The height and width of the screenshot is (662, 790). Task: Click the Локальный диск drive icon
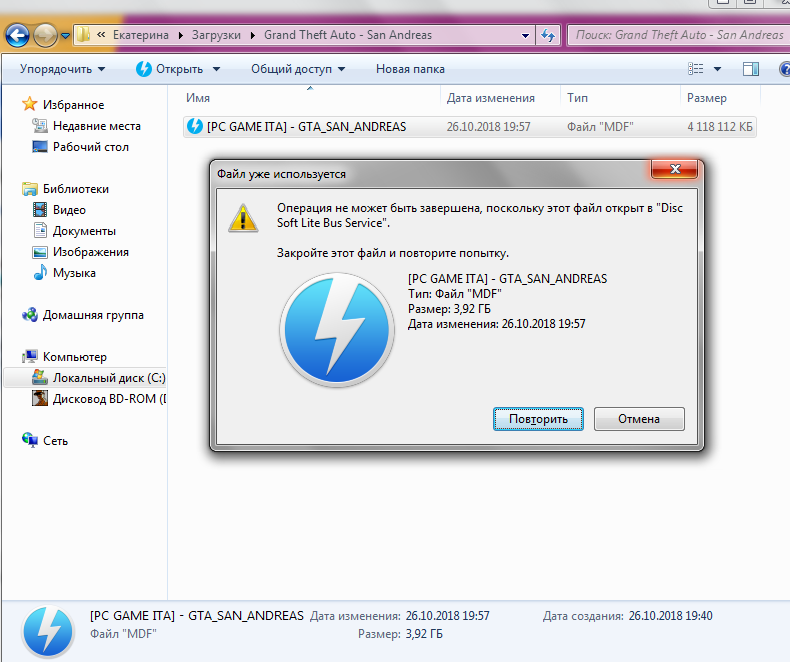click(x=40, y=377)
